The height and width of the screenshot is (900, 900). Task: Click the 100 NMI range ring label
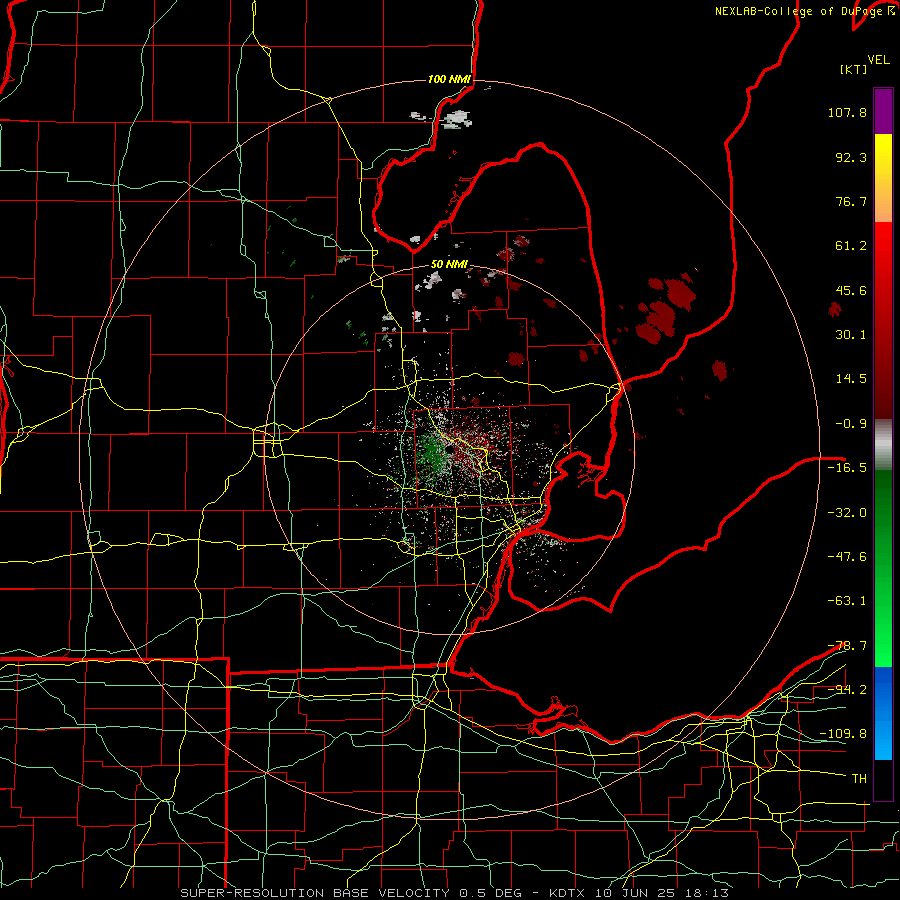point(449,79)
